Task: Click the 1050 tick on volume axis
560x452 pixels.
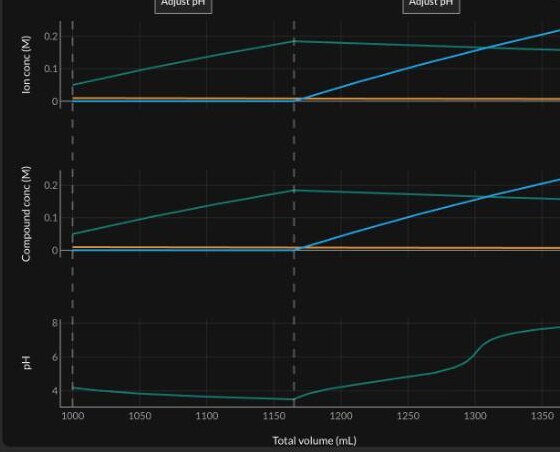Action: pyautogui.click(x=140, y=416)
